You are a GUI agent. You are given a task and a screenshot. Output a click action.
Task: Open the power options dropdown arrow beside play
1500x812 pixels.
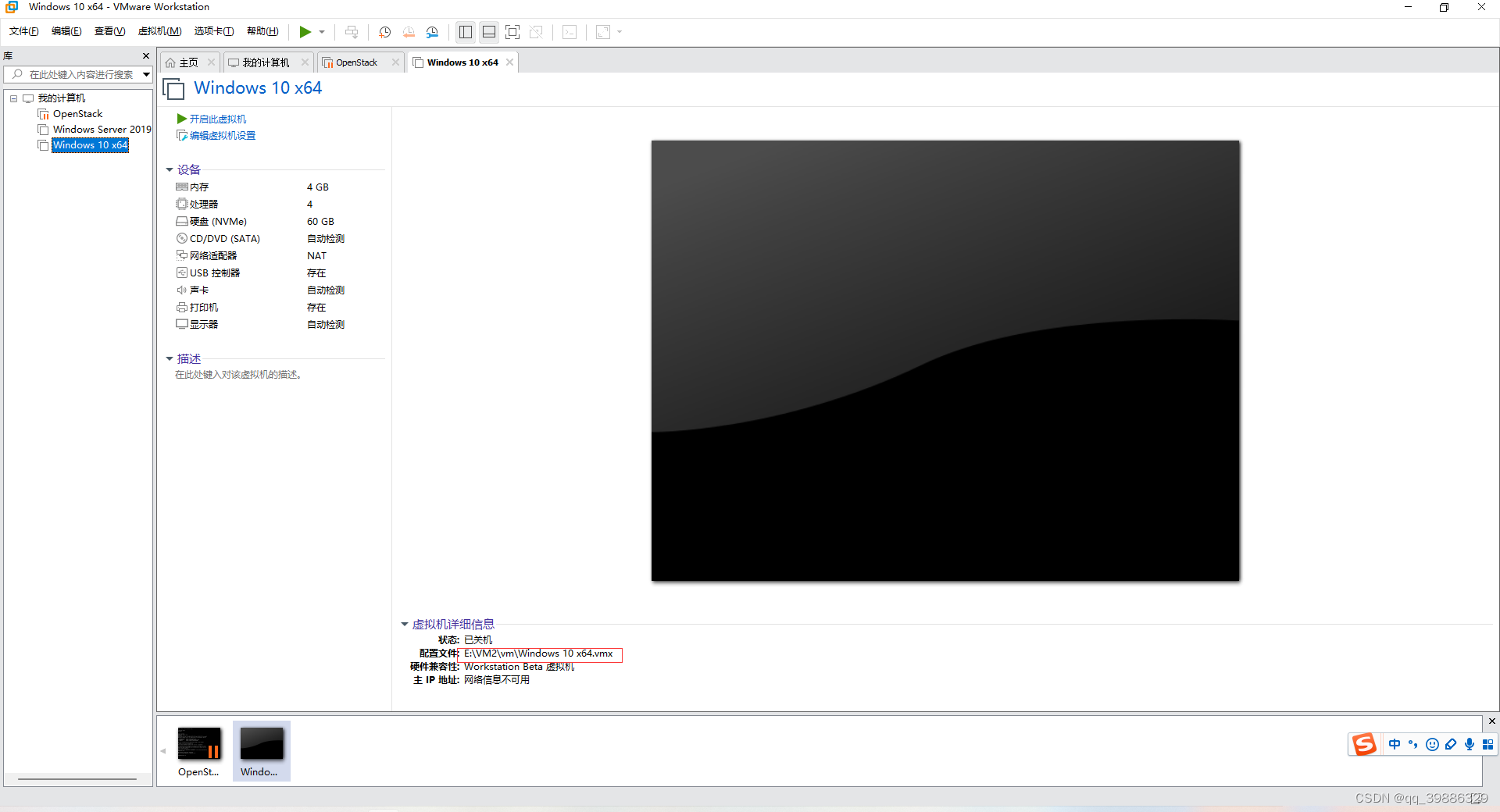click(x=322, y=32)
